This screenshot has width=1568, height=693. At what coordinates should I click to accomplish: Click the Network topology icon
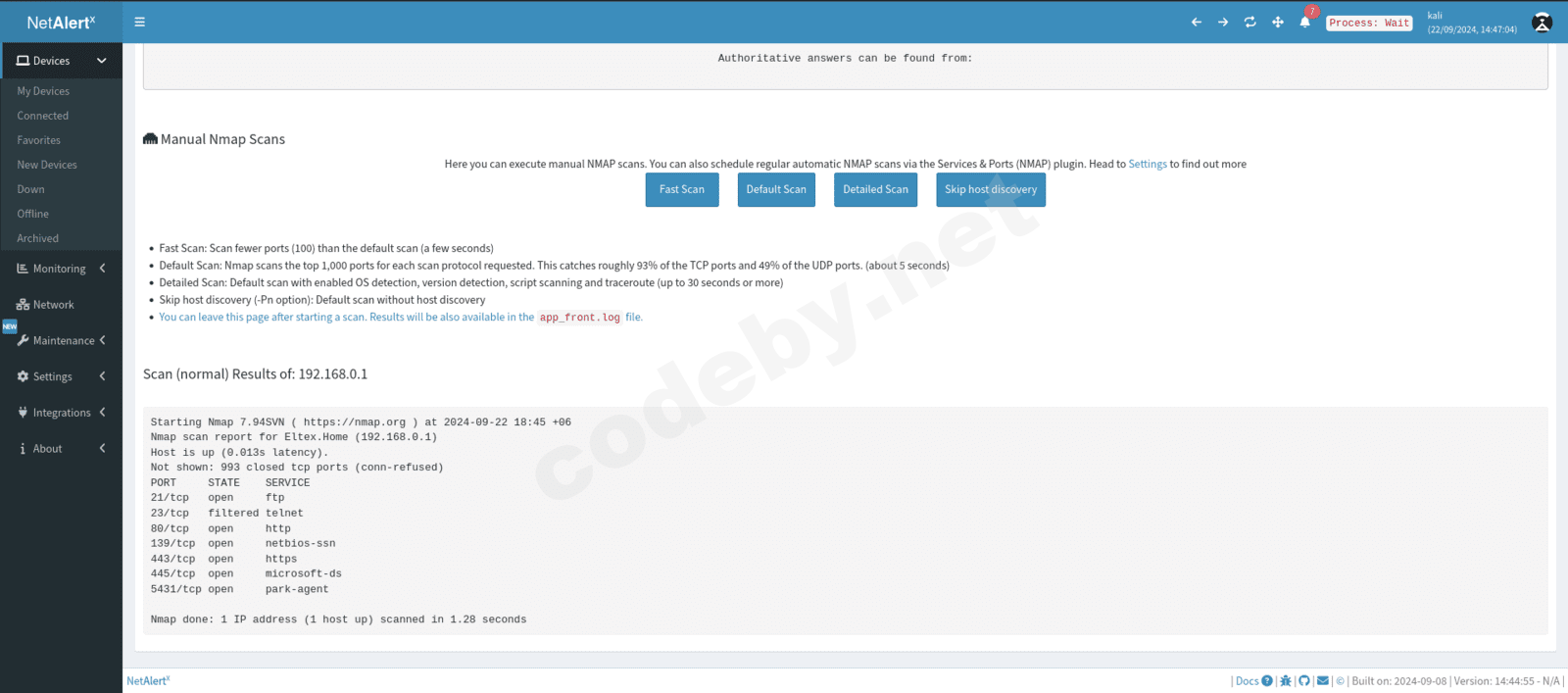(x=23, y=305)
